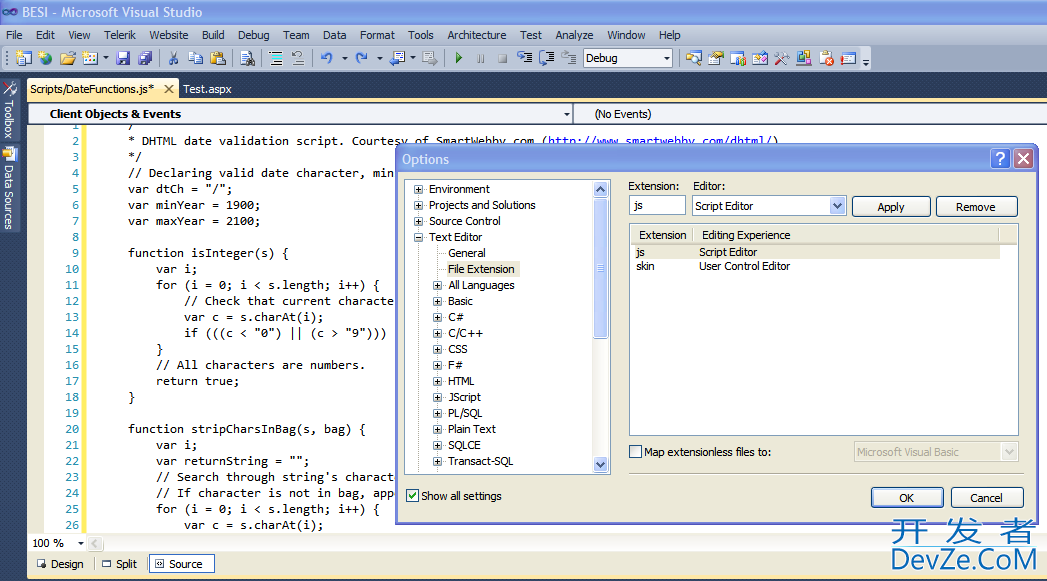Click the Paste icon in toolbar

[218, 59]
